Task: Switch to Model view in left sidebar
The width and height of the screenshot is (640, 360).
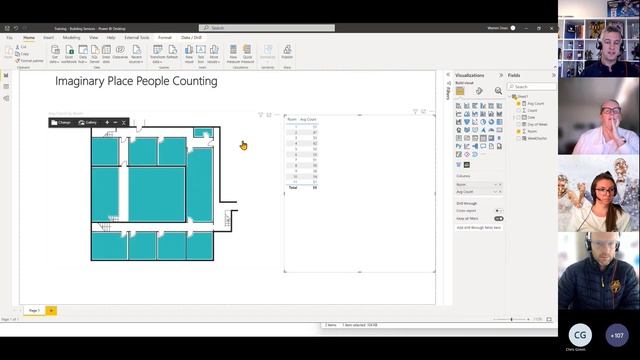Action: pyautogui.click(x=6, y=98)
